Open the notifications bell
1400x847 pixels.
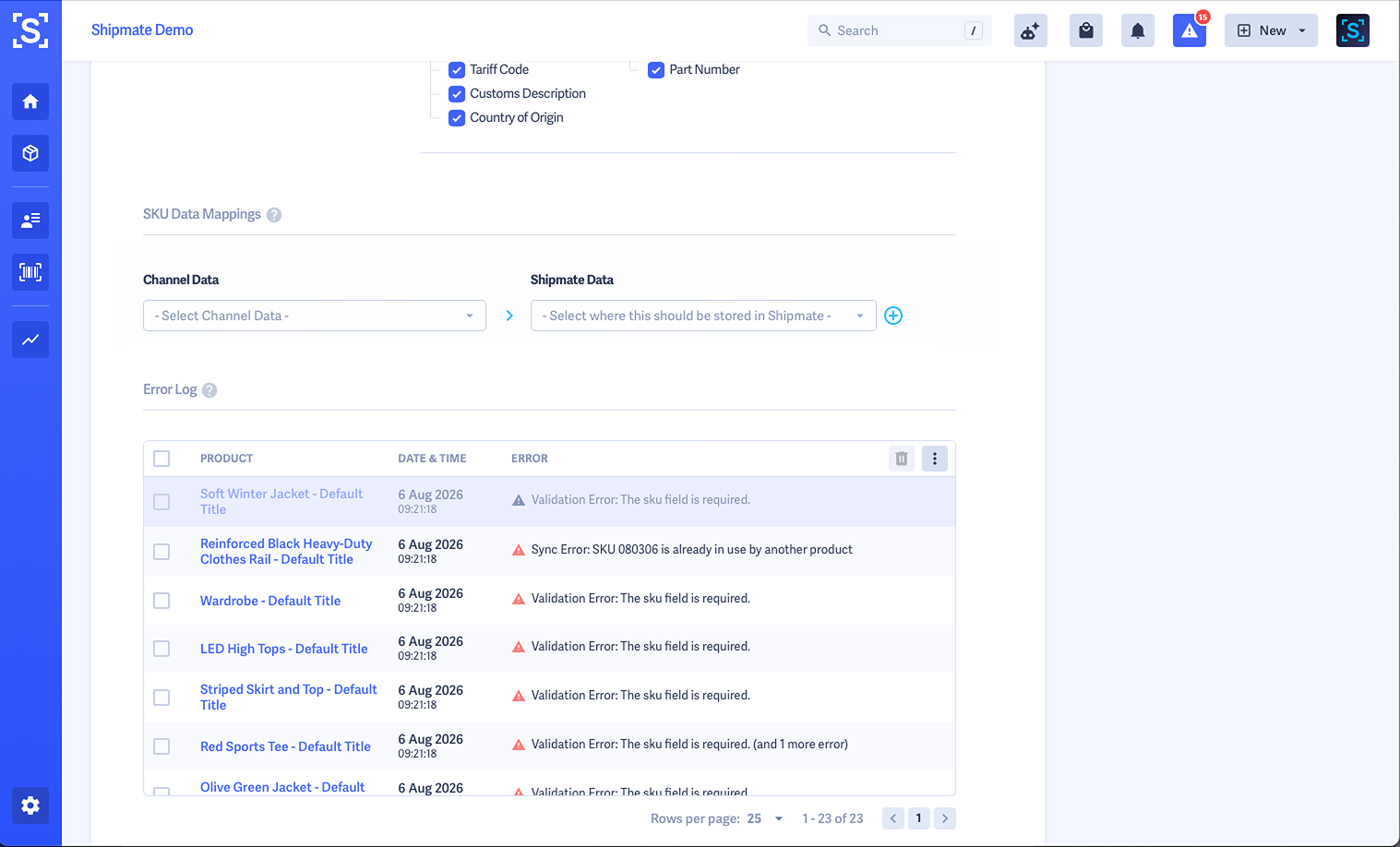coord(1138,30)
